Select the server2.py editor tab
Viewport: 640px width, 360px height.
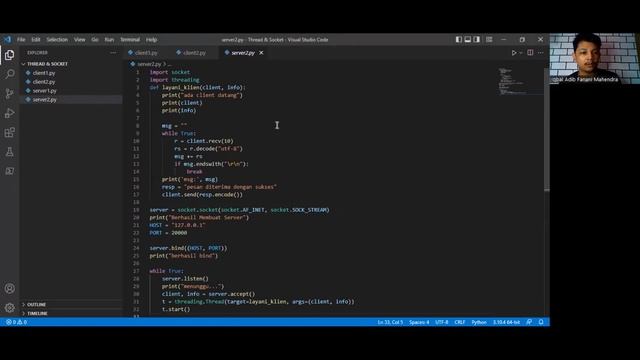[243, 53]
